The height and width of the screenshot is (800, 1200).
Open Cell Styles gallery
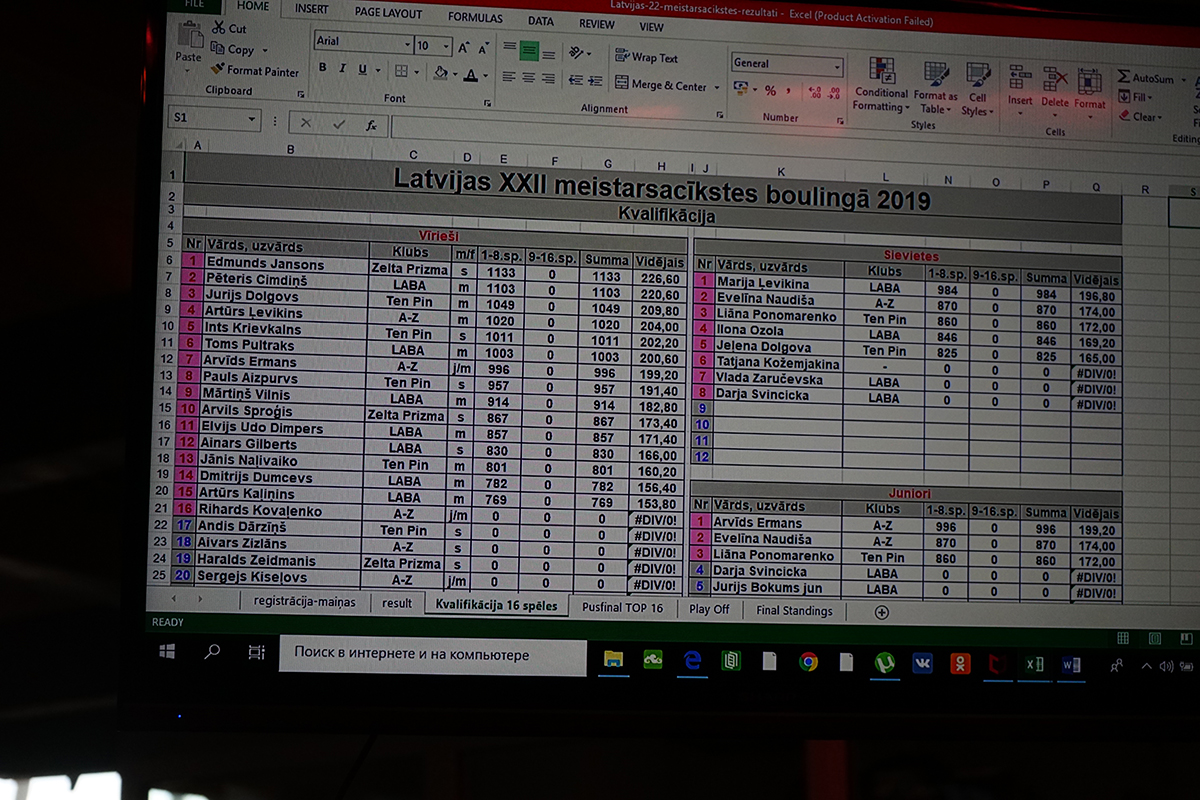coord(976,89)
